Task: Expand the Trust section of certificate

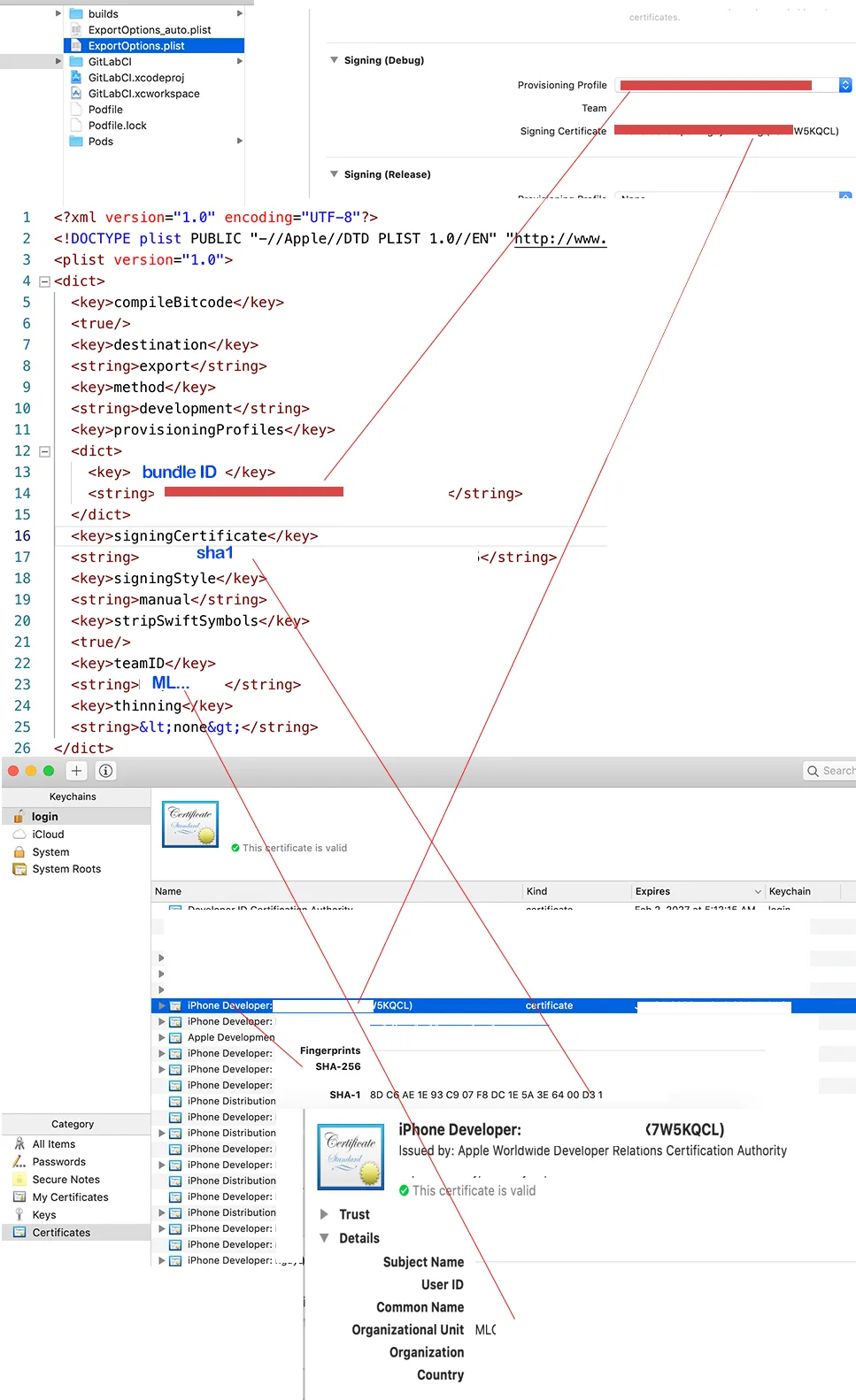Action: pos(324,1214)
